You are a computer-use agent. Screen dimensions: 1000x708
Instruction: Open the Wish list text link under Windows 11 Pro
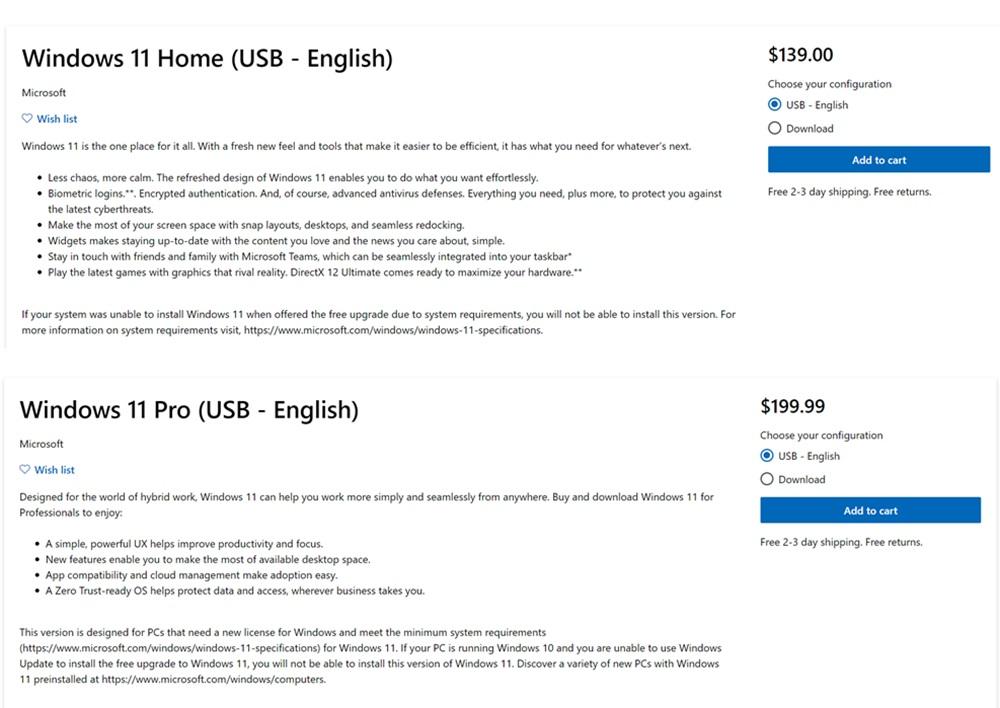tap(55, 470)
